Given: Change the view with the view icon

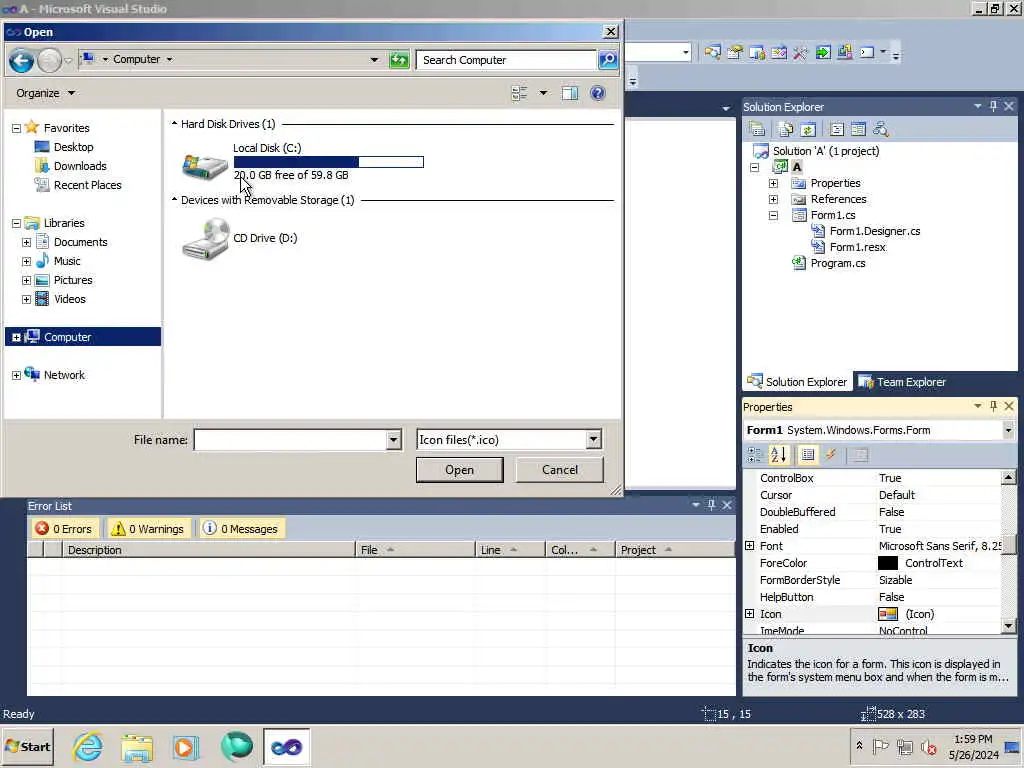Looking at the screenshot, I should tap(519, 93).
